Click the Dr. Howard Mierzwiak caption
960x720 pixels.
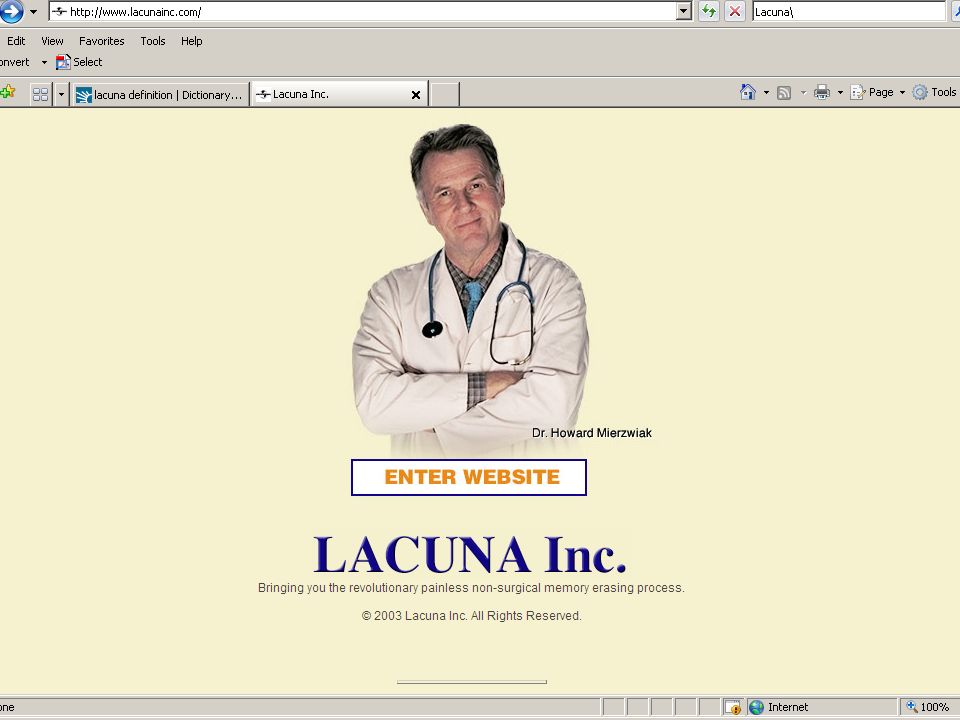pyautogui.click(x=591, y=433)
